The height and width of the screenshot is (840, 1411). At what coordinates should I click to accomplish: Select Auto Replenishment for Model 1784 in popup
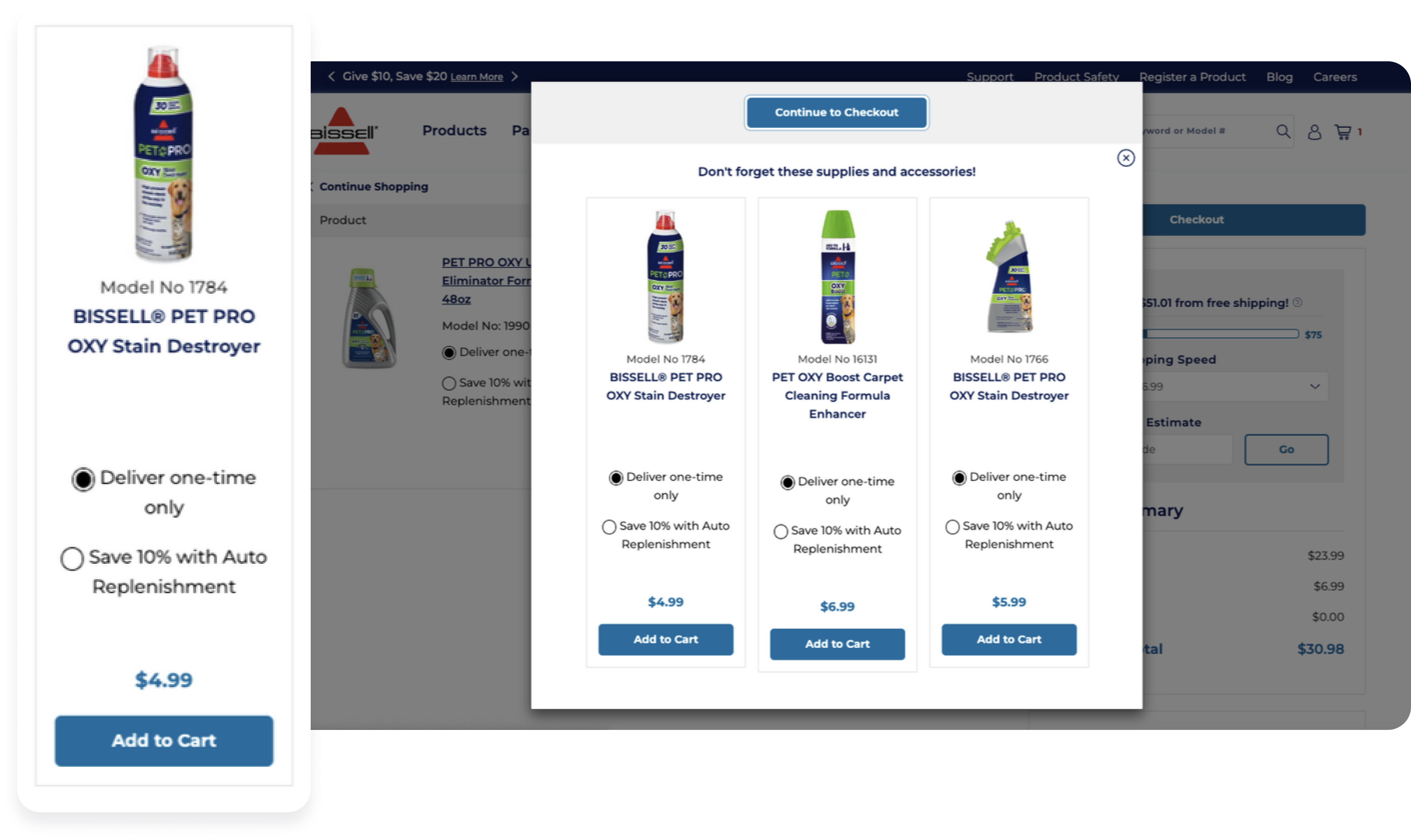(x=609, y=527)
